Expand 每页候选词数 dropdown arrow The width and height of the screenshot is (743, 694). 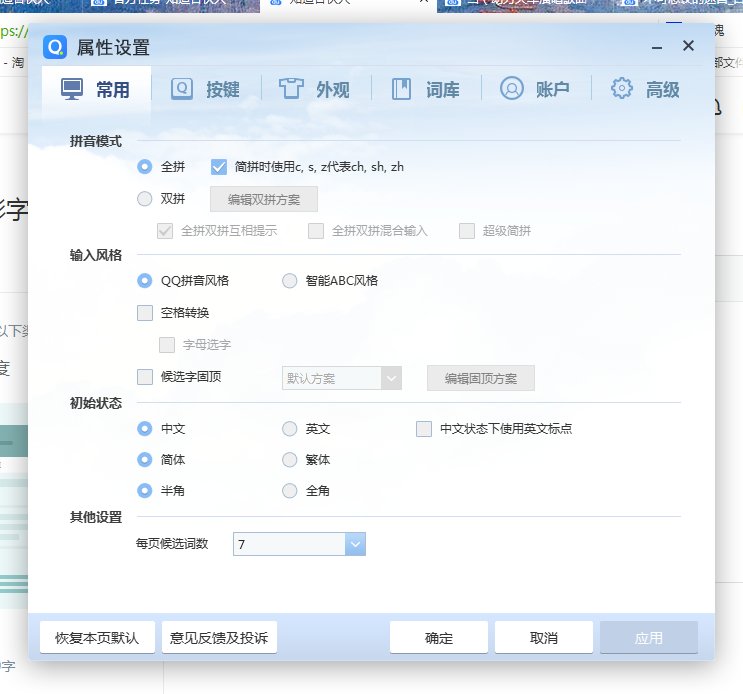coord(355,544)
